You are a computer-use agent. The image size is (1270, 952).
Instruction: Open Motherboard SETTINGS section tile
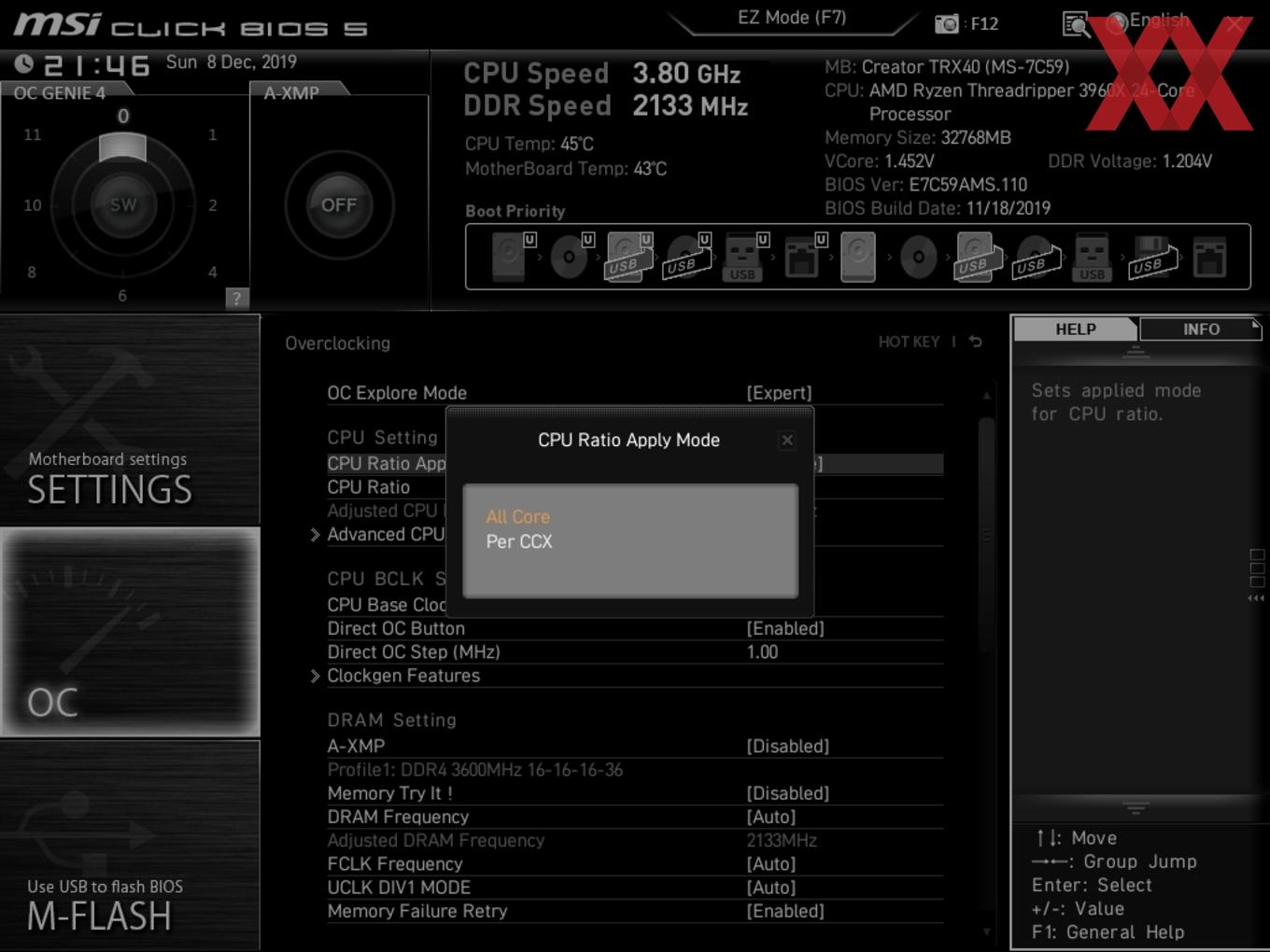(131, 420)
